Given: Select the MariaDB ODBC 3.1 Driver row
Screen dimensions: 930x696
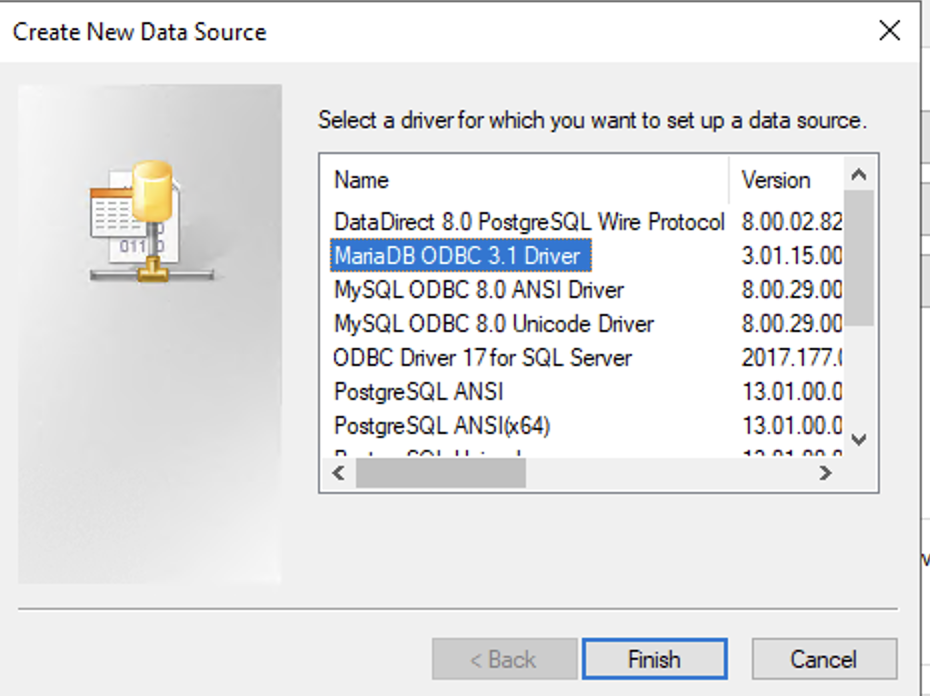Looking at the screenshot, I should point(461,256).
